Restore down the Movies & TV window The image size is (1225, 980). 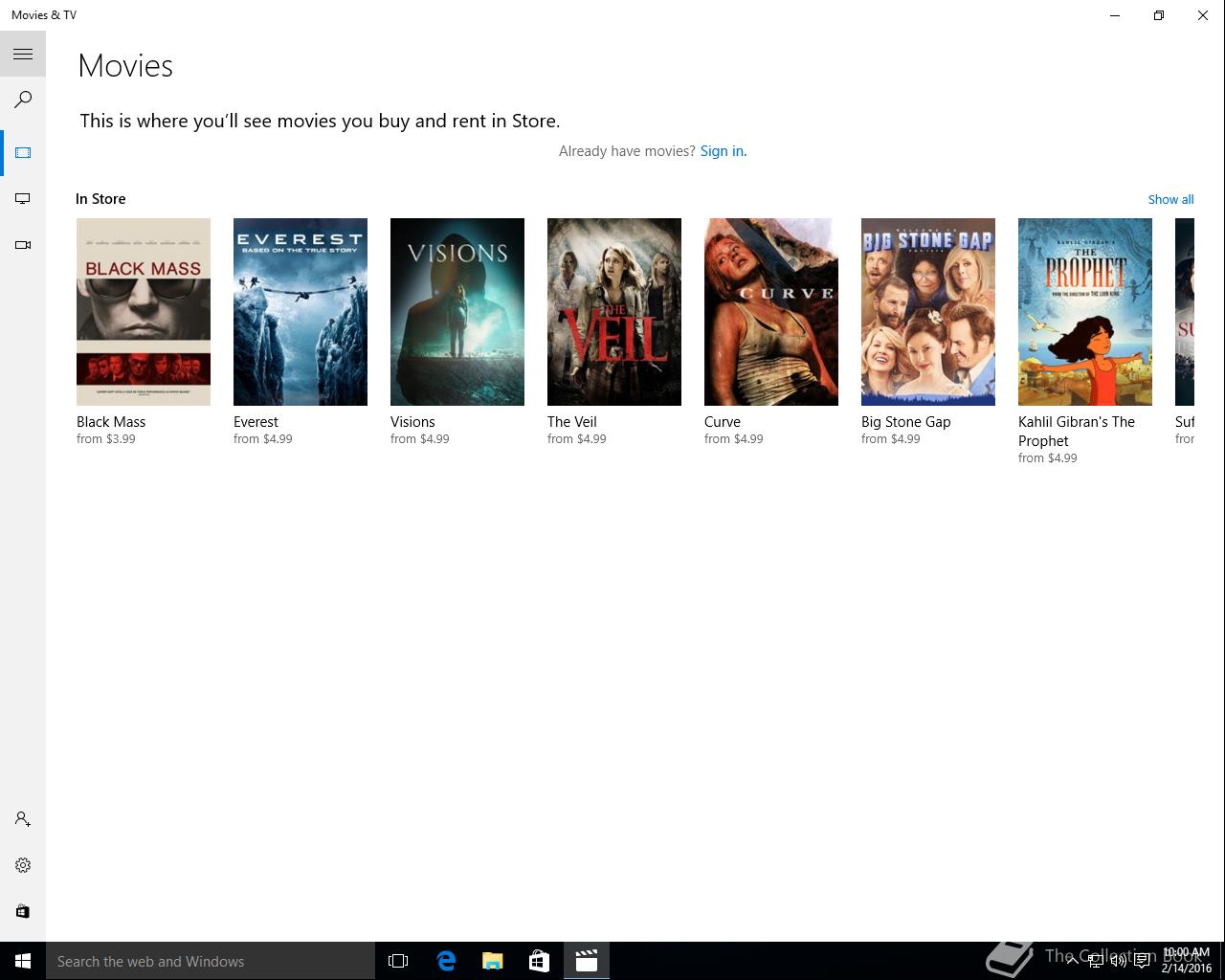click(x=1159, y=15)
